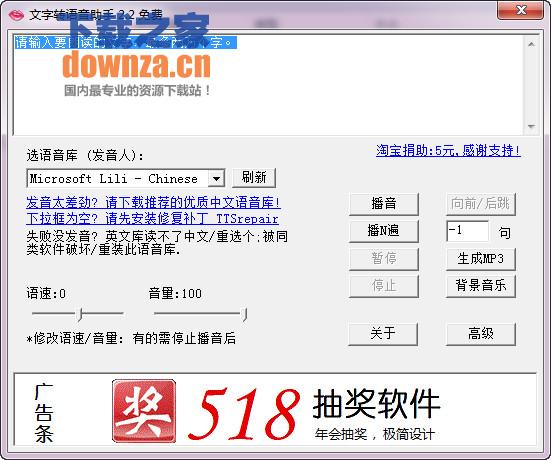This screenshot has height=460, width=551.
Task: Expand the Microsoft Lili voice dropdown
Action: [x=216, y=179]
